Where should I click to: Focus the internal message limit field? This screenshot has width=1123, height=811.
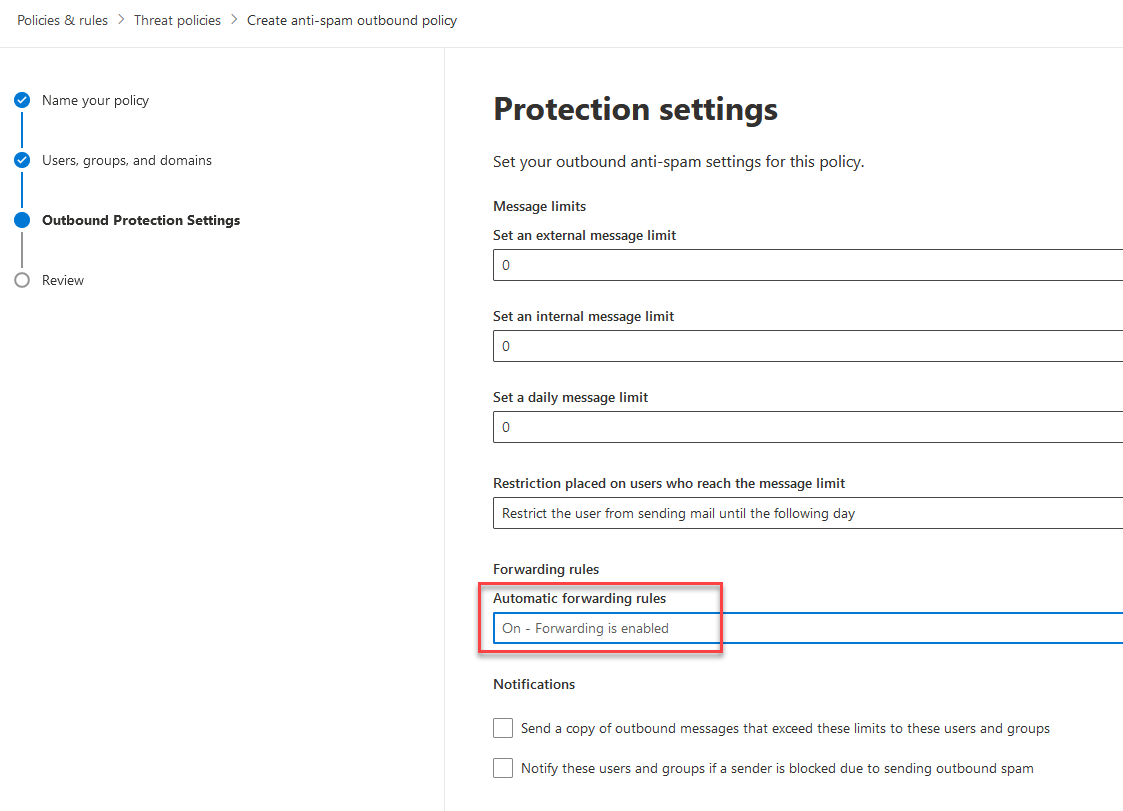click(x=808, y=346)
